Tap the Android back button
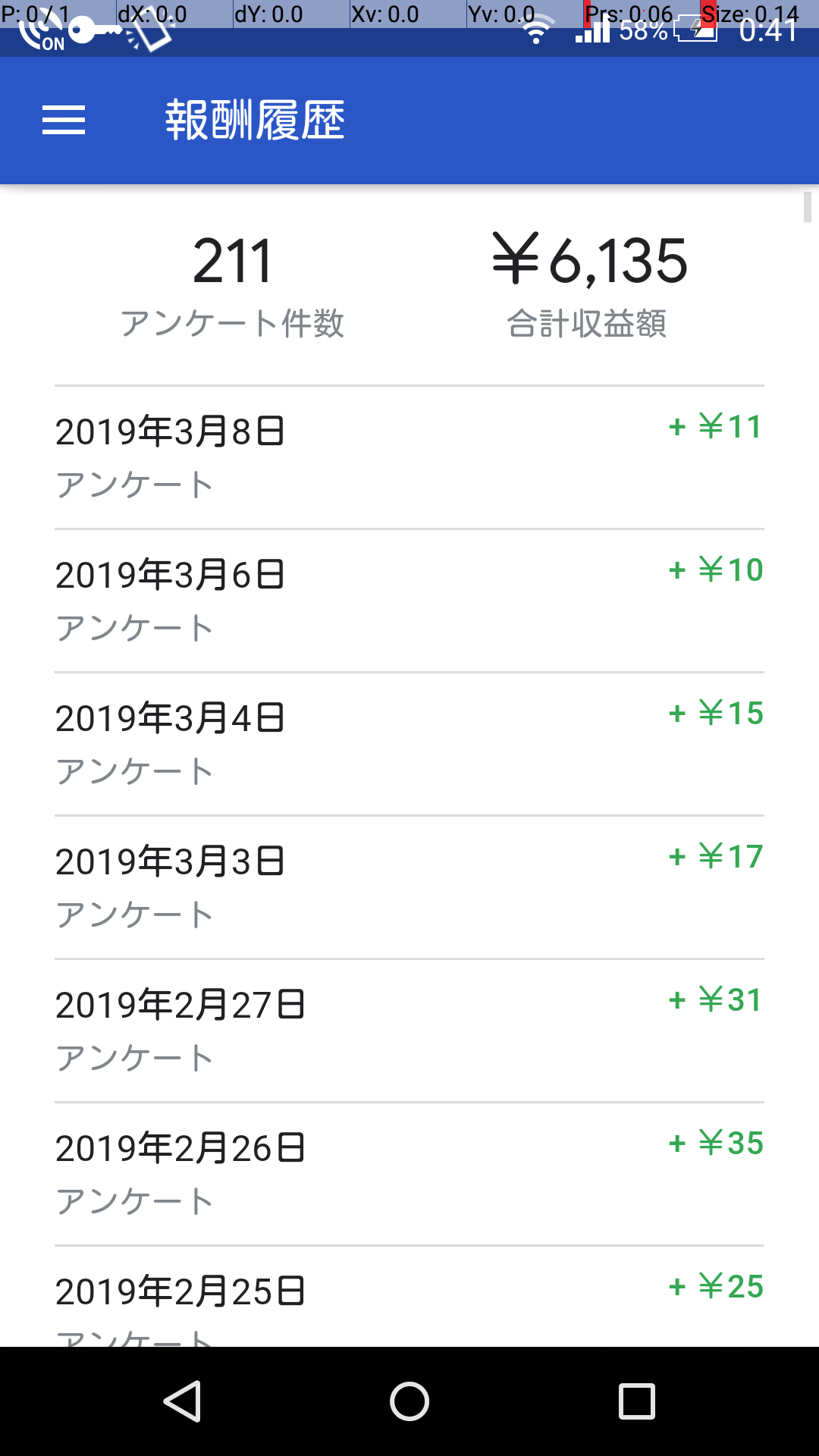Image resolution: width=819 pixels, height=1456 pixels. coord(182,1401)
